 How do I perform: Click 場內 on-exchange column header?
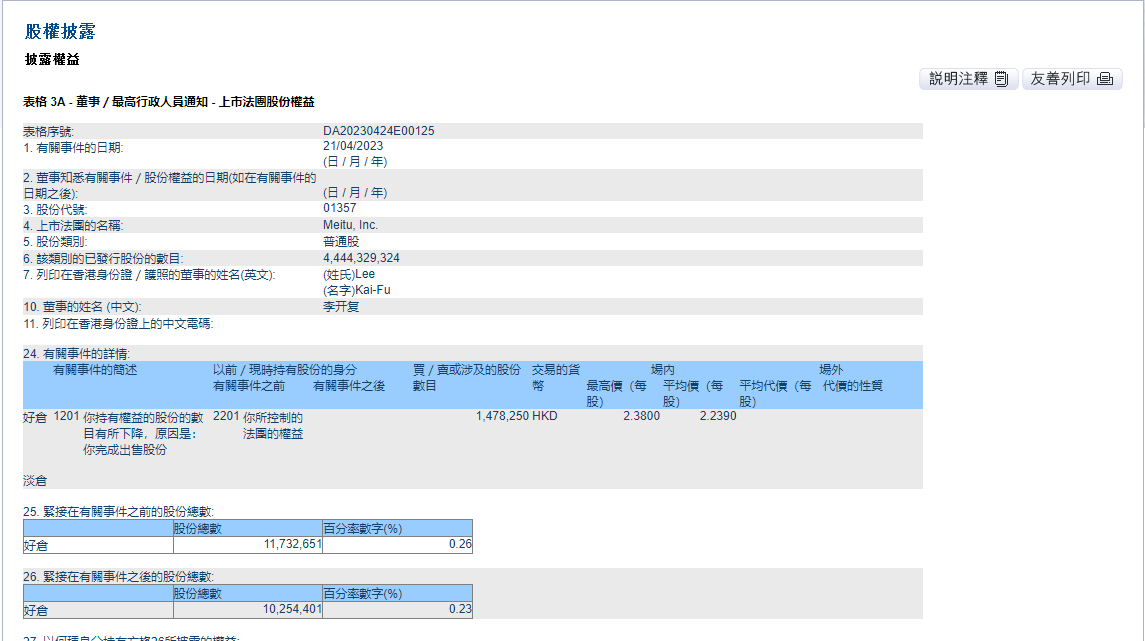click(663, 369)
